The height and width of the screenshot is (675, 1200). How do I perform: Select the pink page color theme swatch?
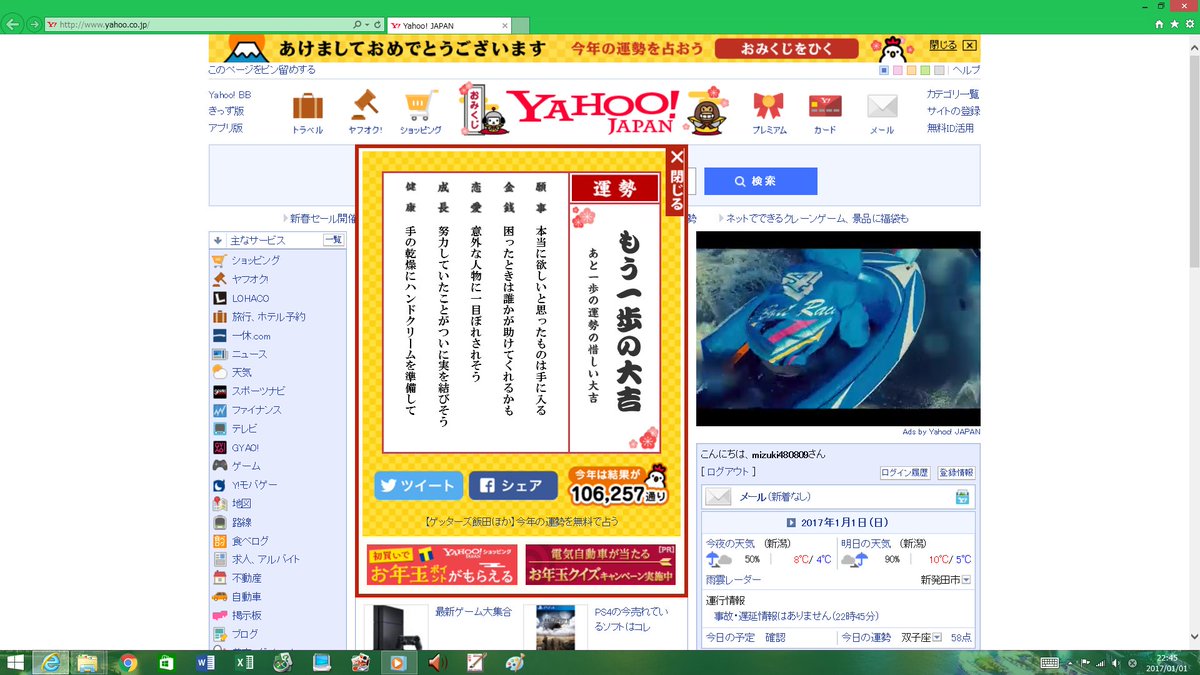coord(898,70)
